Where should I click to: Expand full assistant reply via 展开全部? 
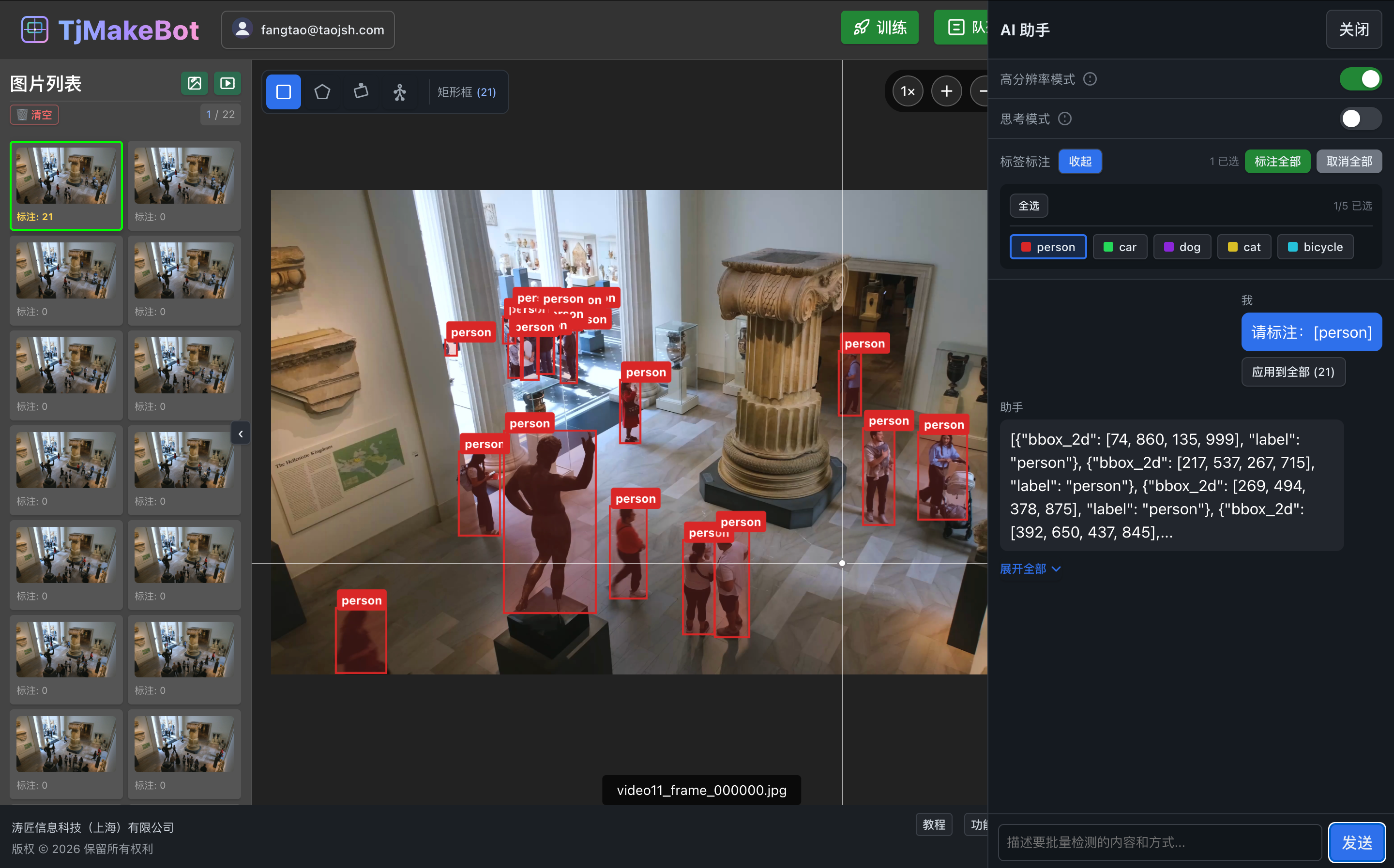[x=1030, y=569]
